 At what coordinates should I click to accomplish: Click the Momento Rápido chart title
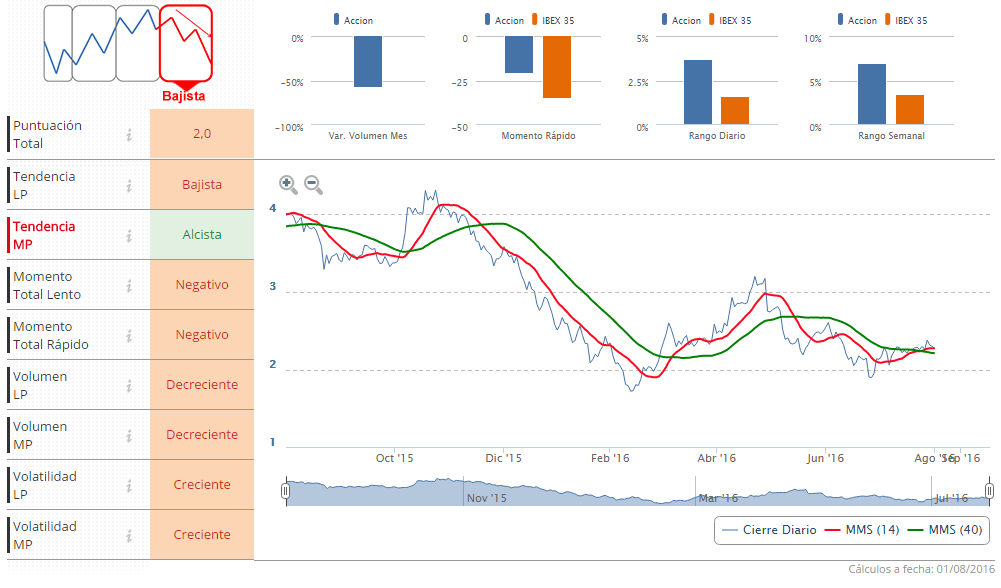538,135
